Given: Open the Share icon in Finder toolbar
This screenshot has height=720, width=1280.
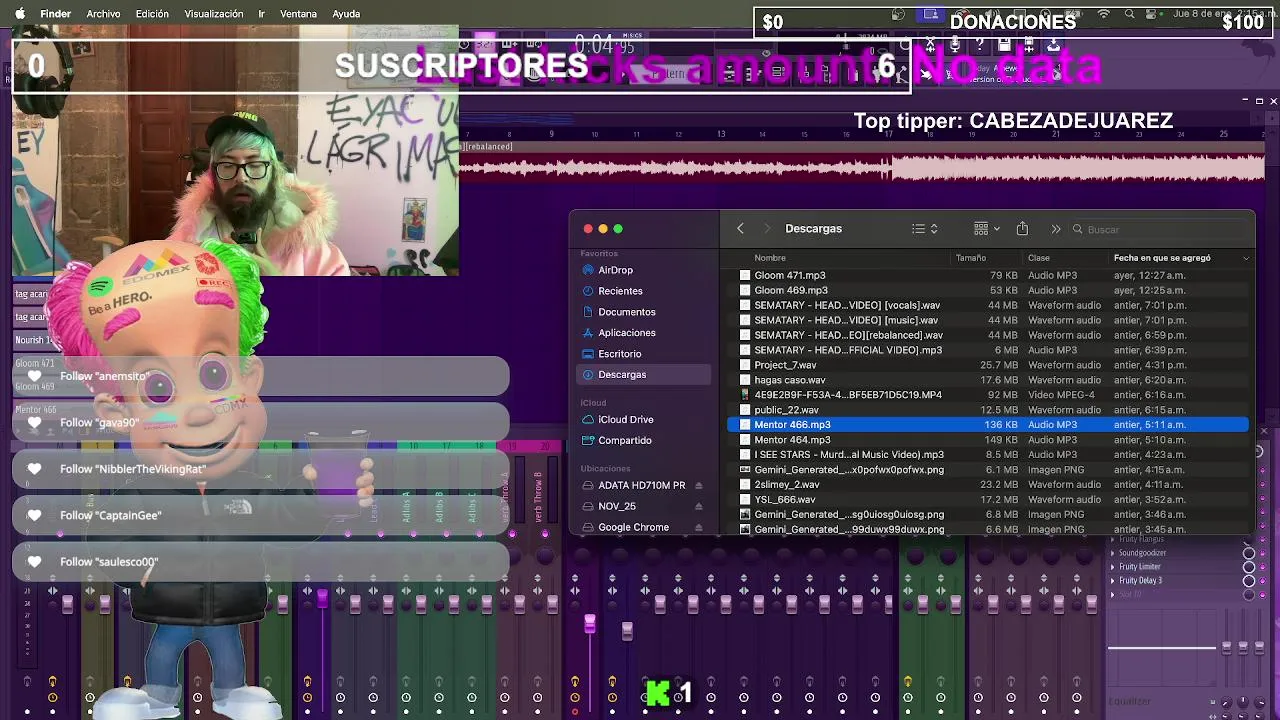Looking at the screenshot, I should point(1022,228).
